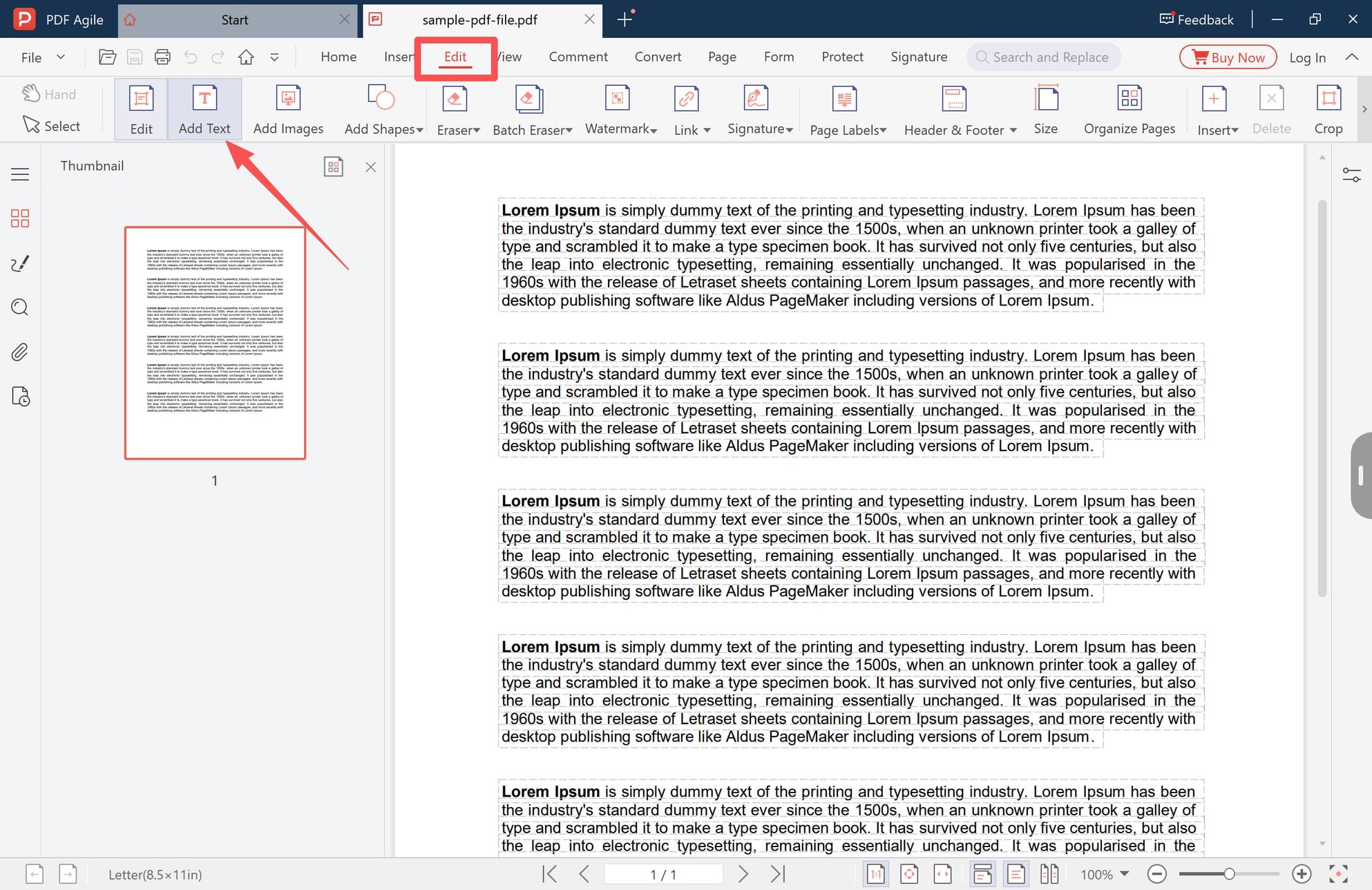Open the File menu

pos(43,57)
